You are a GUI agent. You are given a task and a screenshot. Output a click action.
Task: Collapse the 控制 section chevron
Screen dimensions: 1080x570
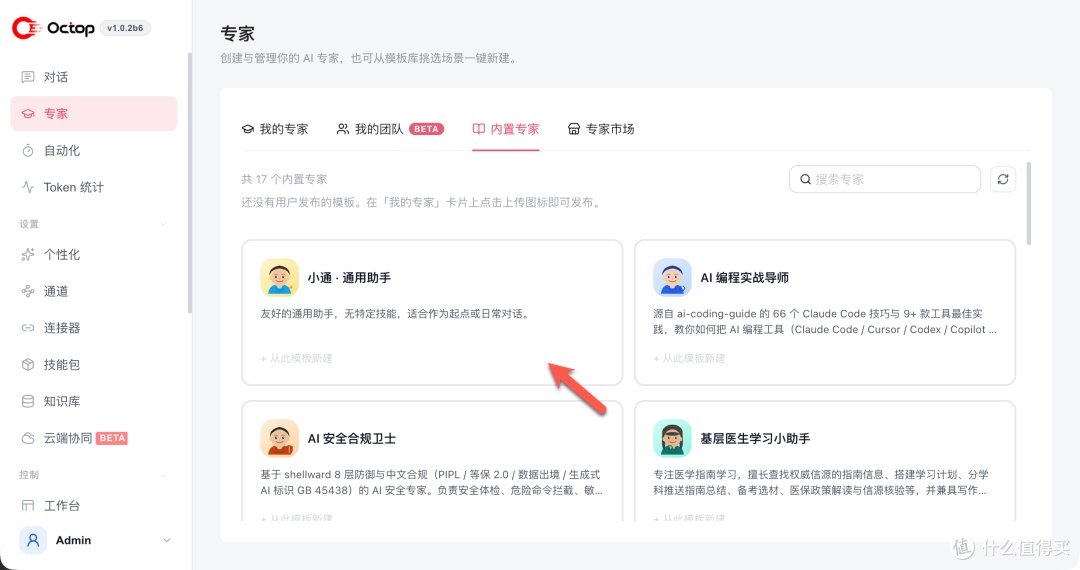click(x=164, y=475)
